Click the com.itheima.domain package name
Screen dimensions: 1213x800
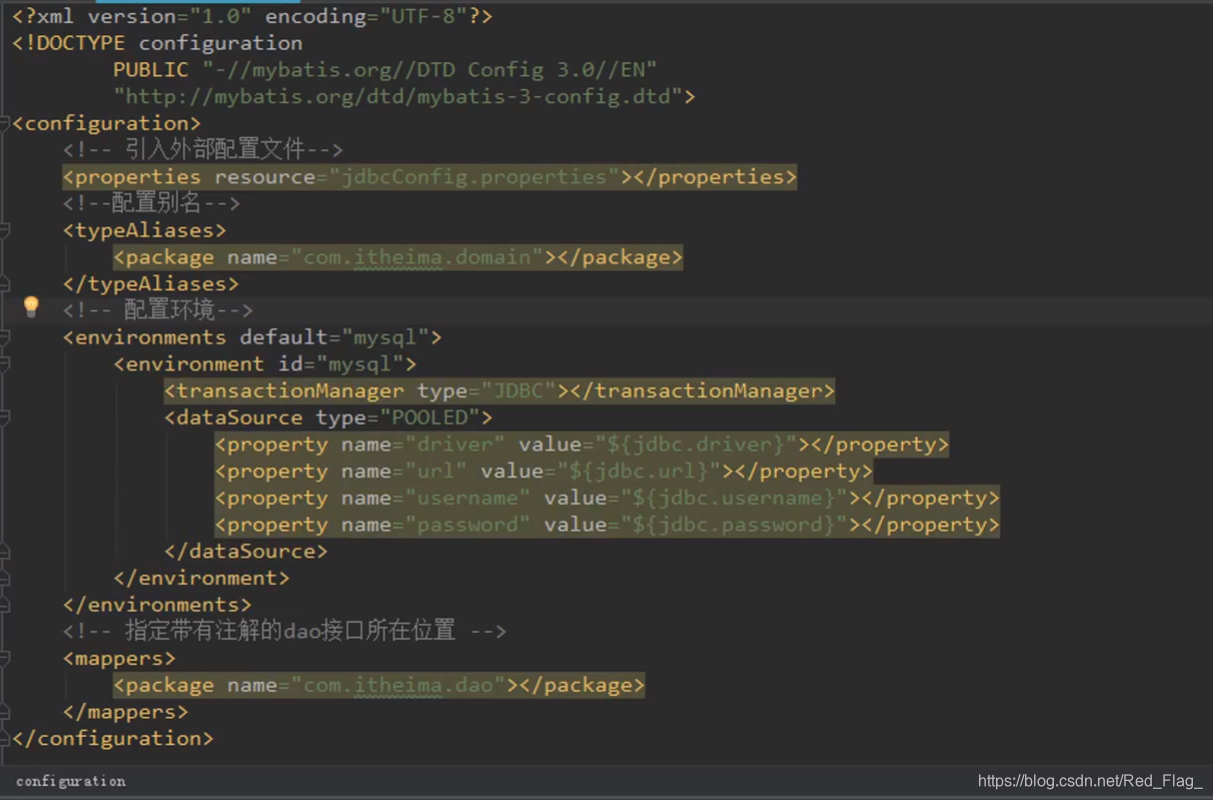(423, 258)
